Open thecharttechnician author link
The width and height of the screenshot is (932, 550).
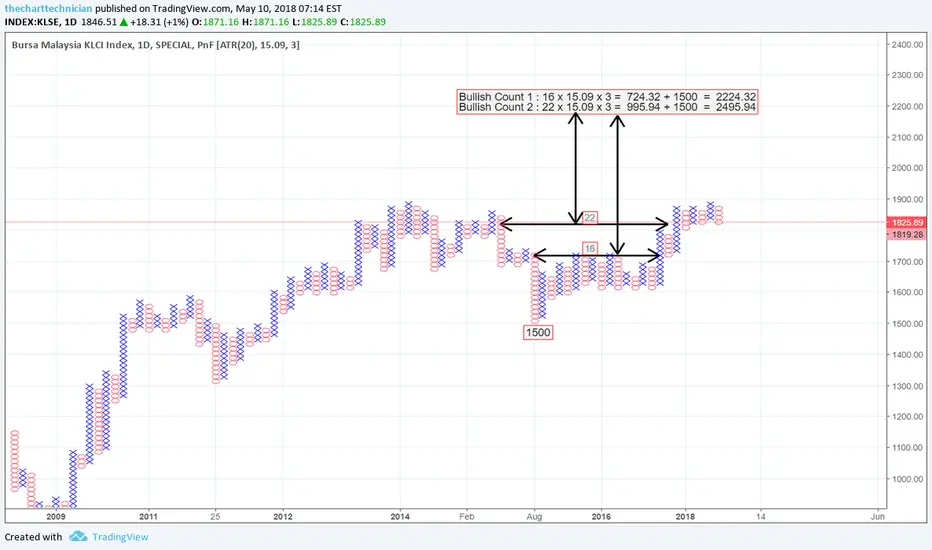tap(49, 8)
